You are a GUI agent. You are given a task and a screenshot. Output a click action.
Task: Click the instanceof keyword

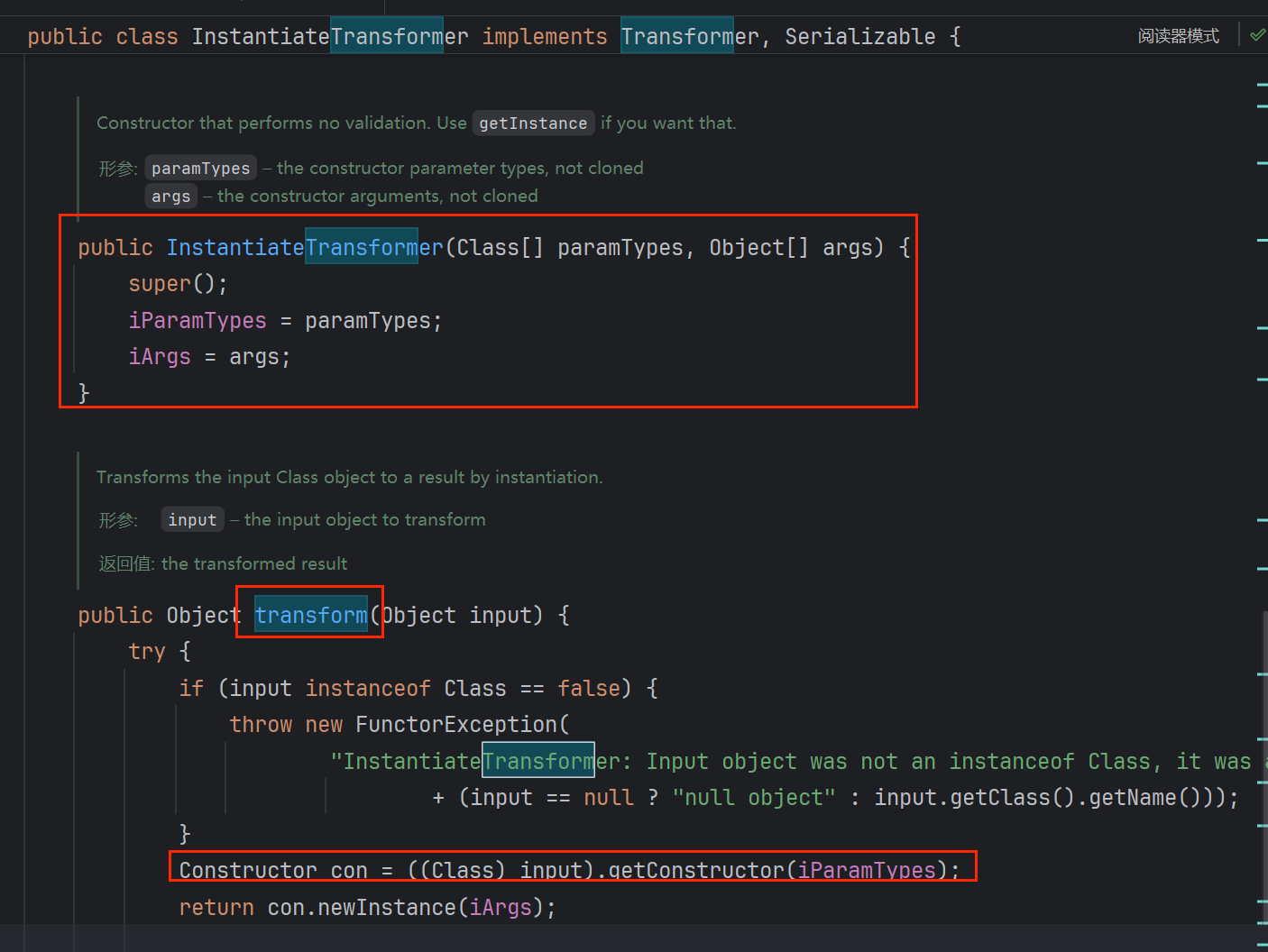pos(367,689)
